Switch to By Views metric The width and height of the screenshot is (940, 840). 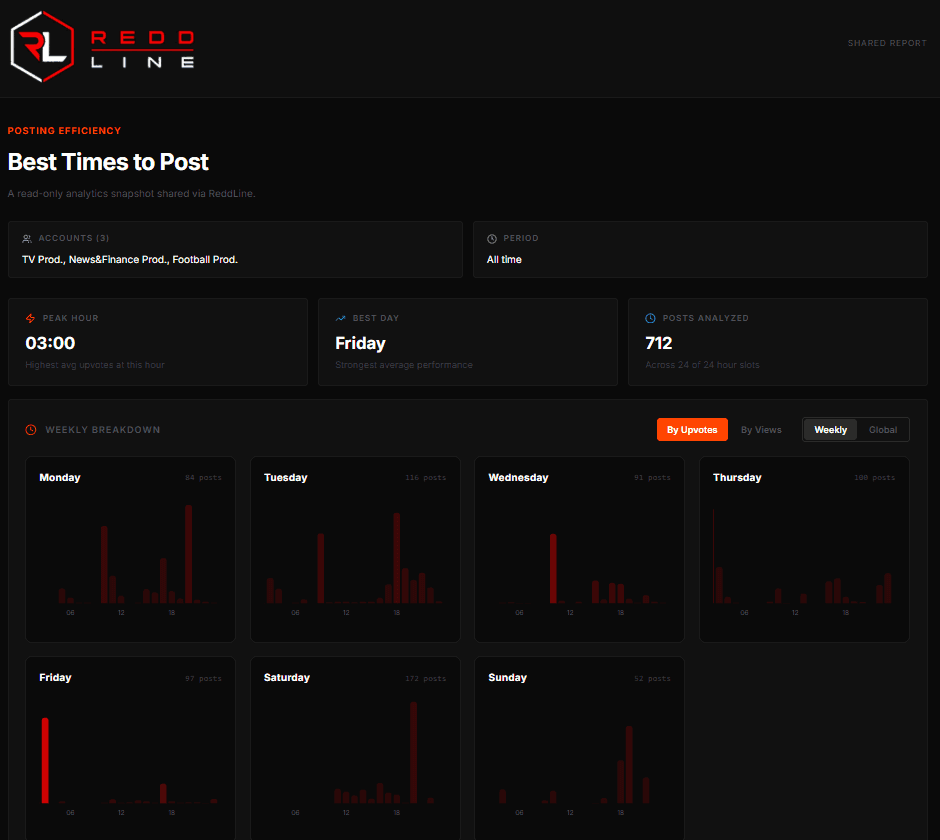(761, 430)
